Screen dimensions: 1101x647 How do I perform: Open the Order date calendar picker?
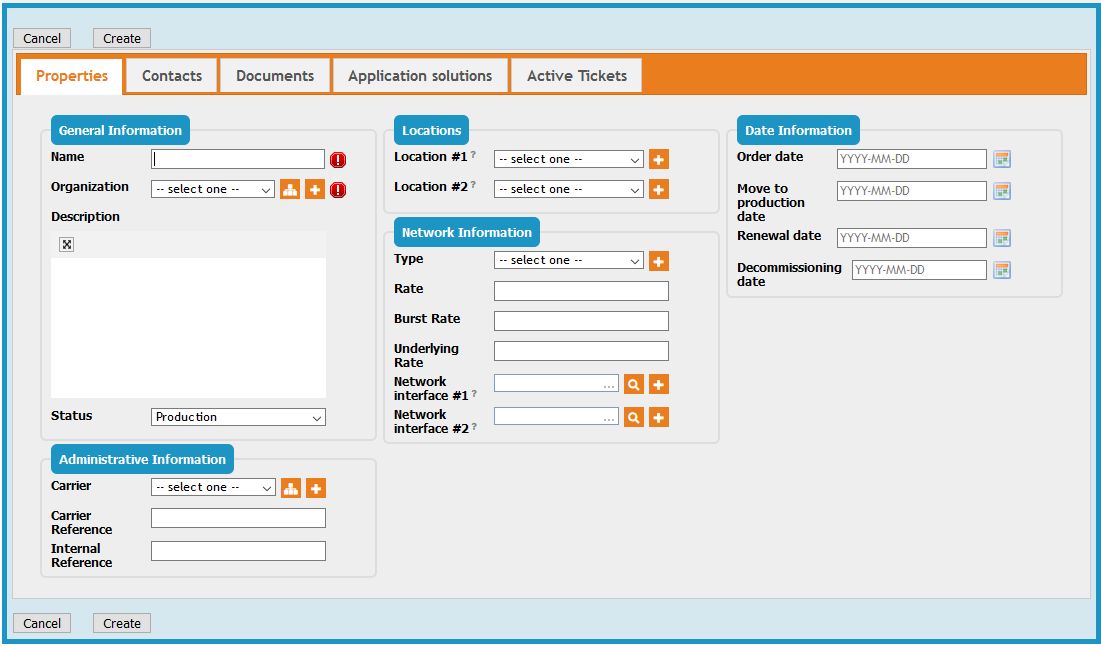click(1002, 159)
